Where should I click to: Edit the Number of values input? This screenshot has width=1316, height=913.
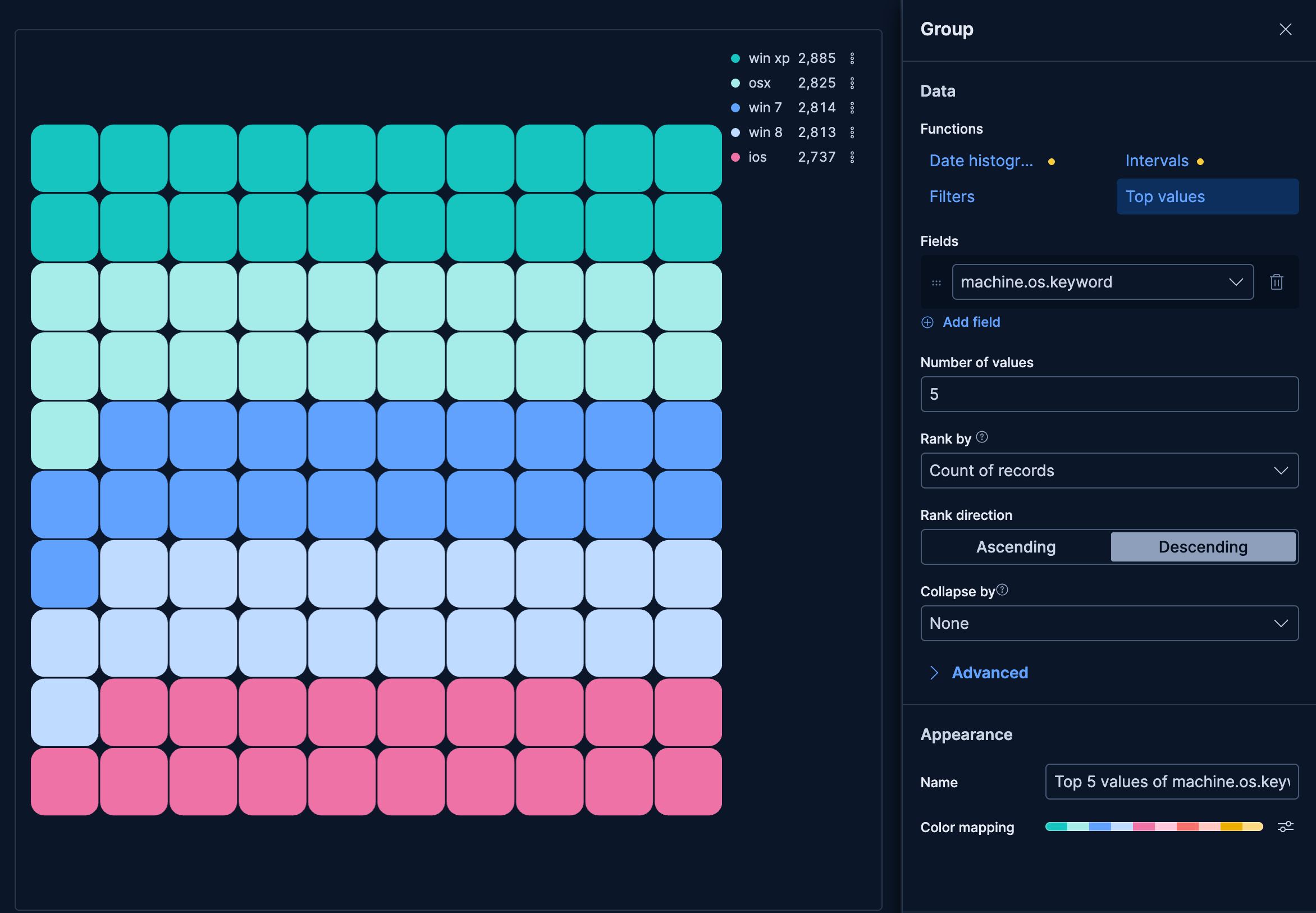coord(1109,394)
